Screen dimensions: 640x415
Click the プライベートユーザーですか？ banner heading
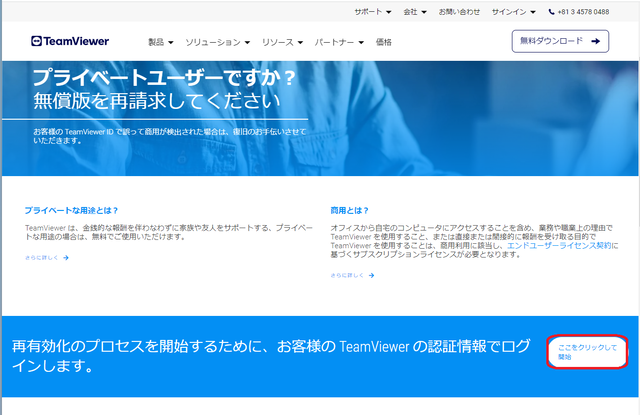pos(164,78)
